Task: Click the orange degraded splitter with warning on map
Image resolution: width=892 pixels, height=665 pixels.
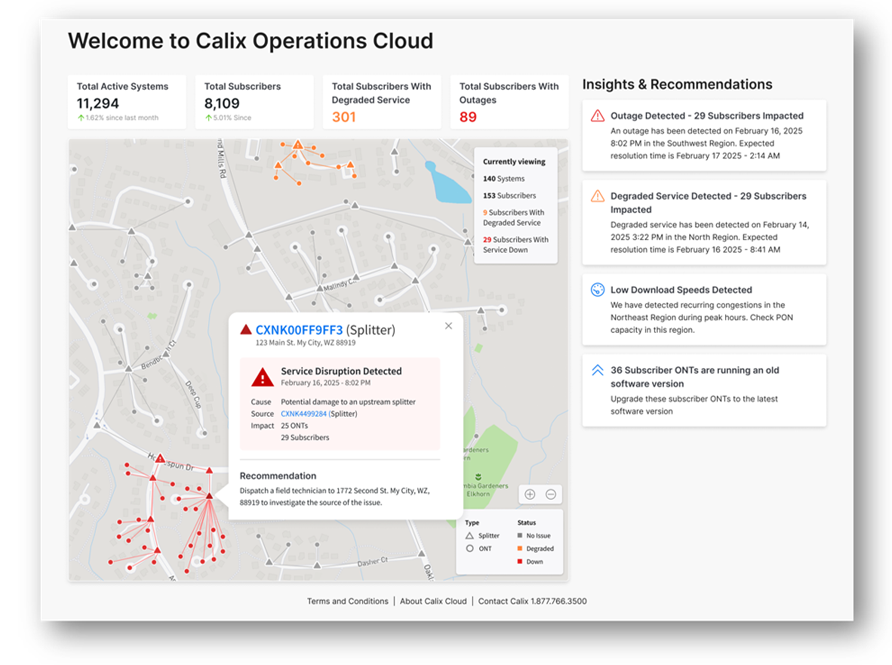Action: (x=298, y=144)
